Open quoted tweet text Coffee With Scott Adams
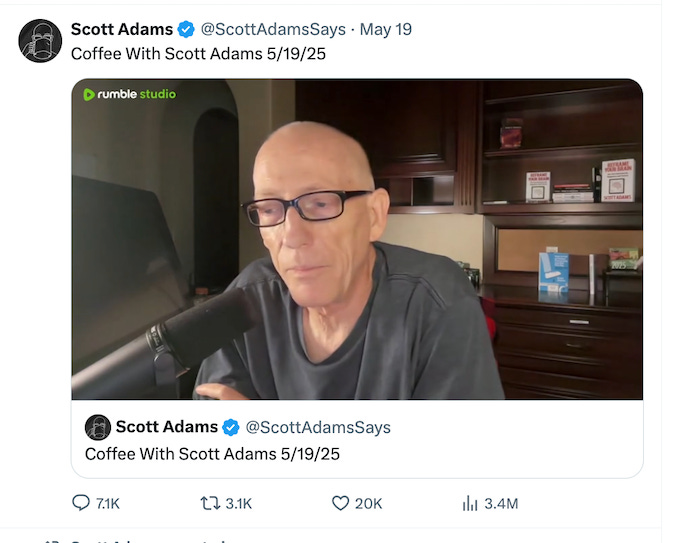Screen dimensions: 676x543 point(212,454)
